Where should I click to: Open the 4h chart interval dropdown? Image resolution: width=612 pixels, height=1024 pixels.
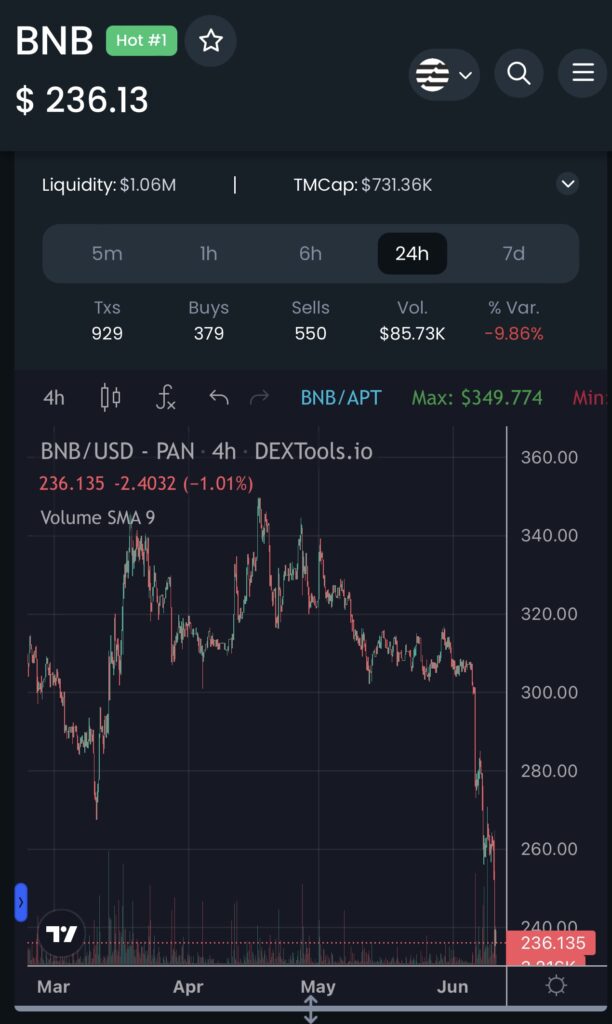click(54, 398)
